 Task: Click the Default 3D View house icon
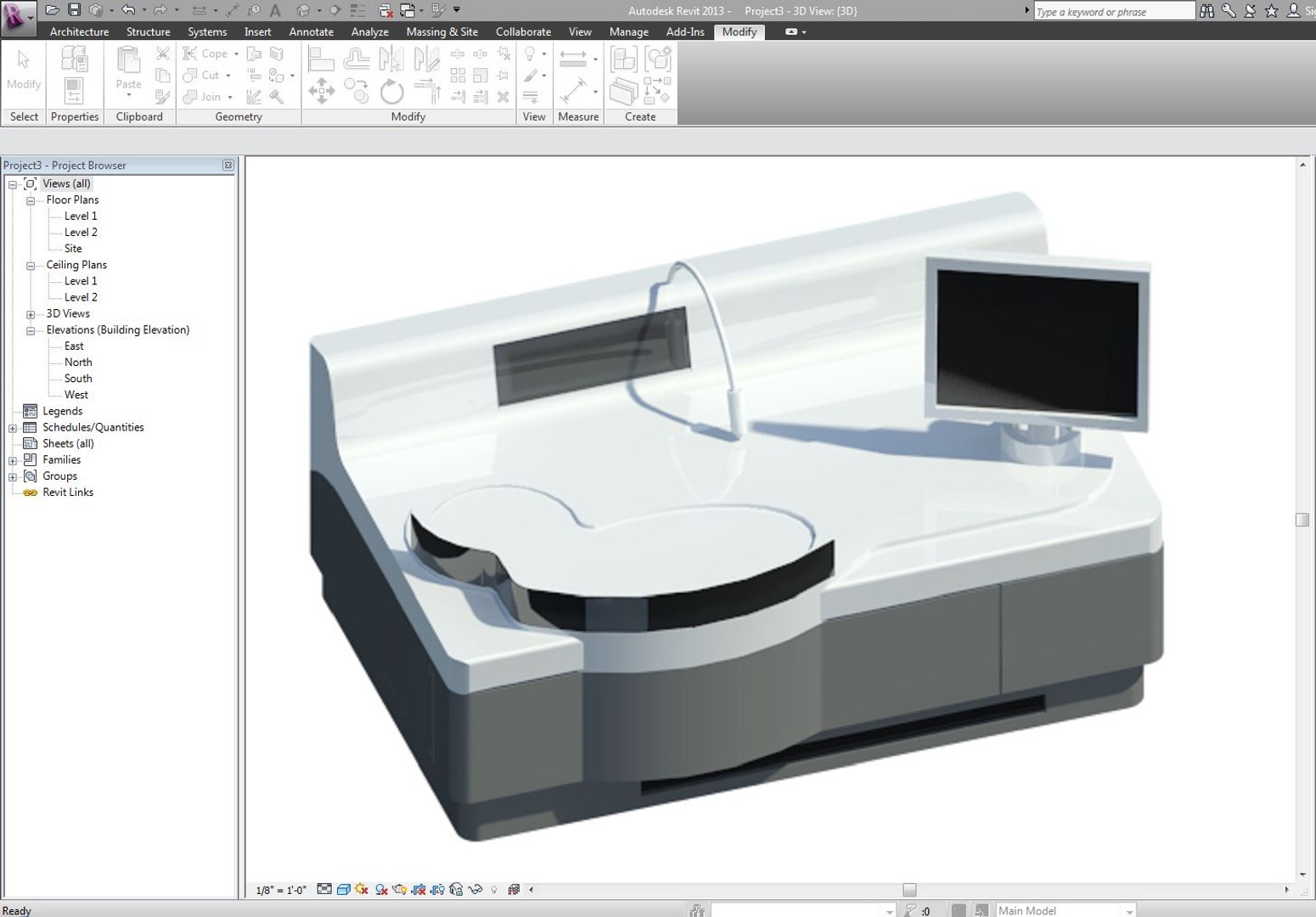tap(303, 10)
